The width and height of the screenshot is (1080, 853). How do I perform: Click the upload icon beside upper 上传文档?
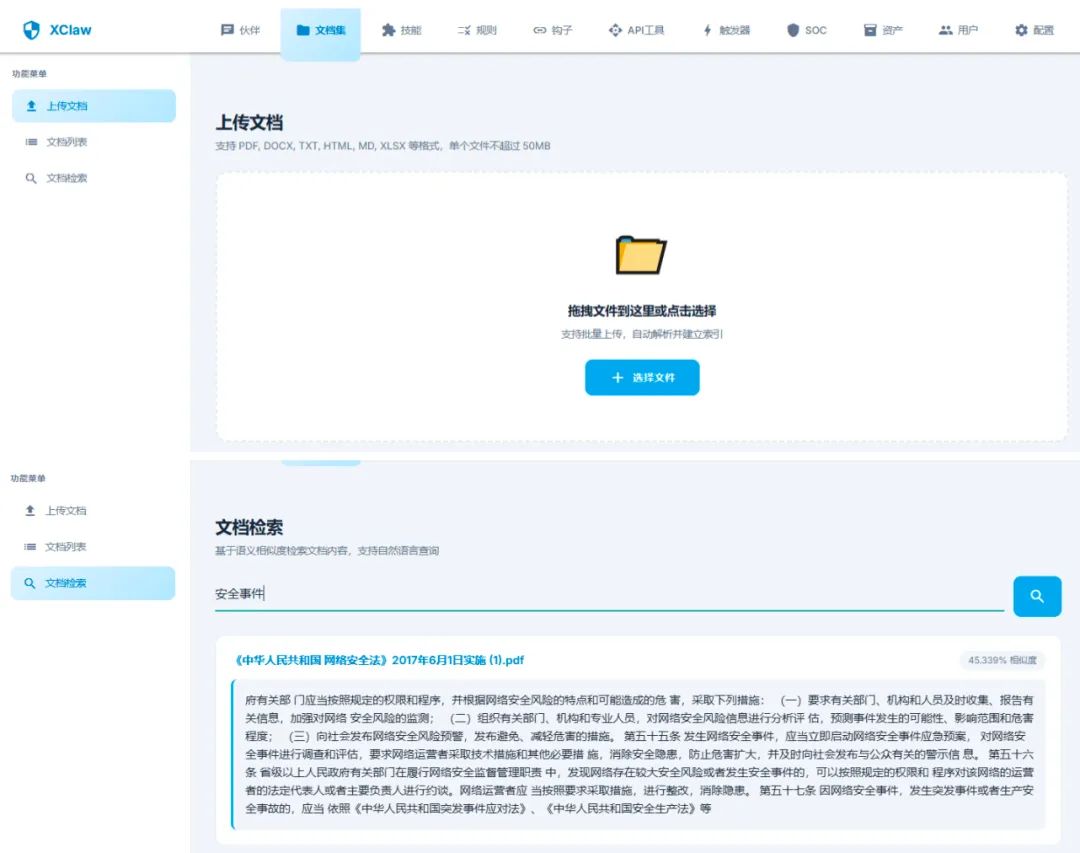pos(31,105)
